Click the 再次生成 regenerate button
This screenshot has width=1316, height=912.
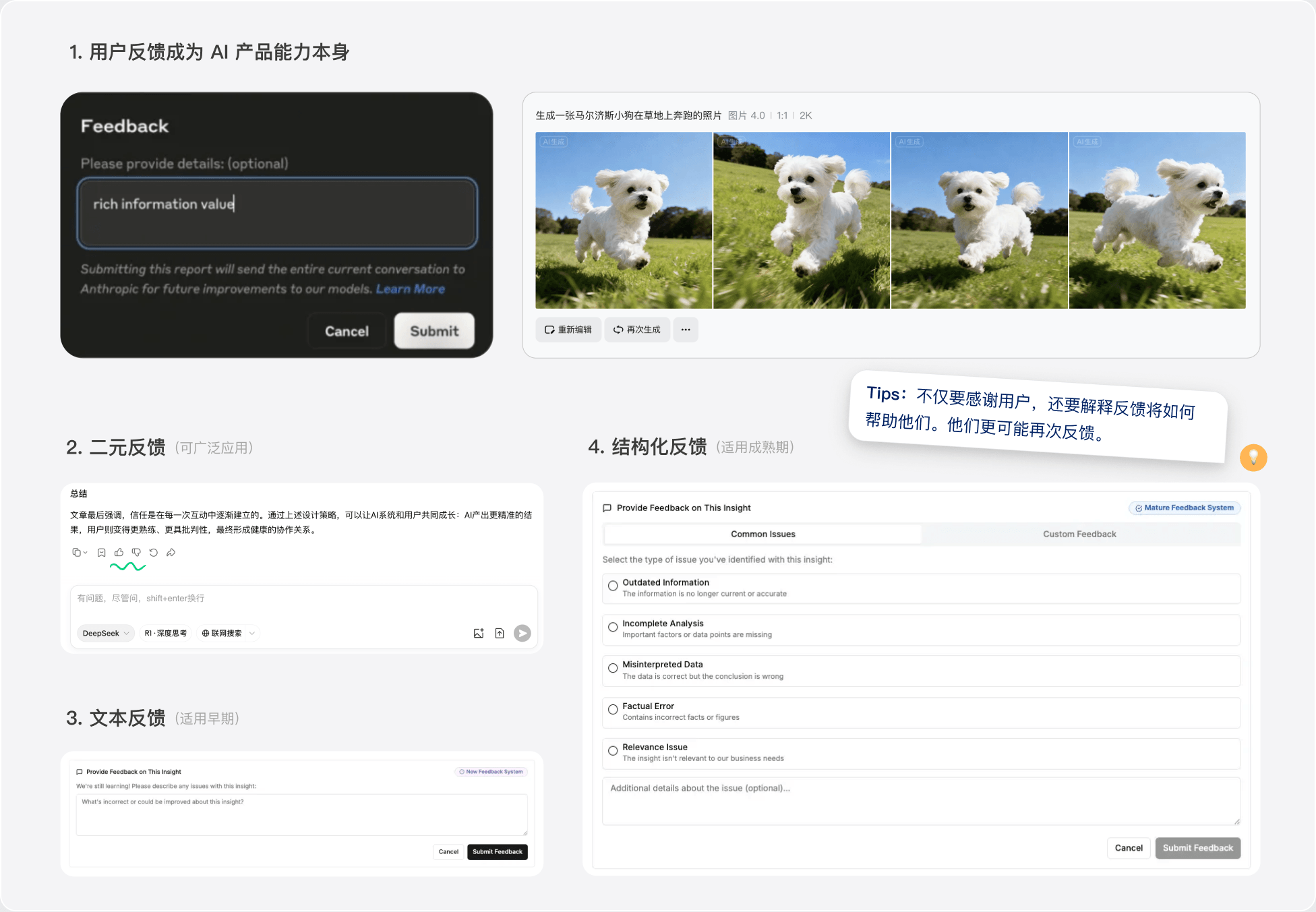tap(637, 330)
